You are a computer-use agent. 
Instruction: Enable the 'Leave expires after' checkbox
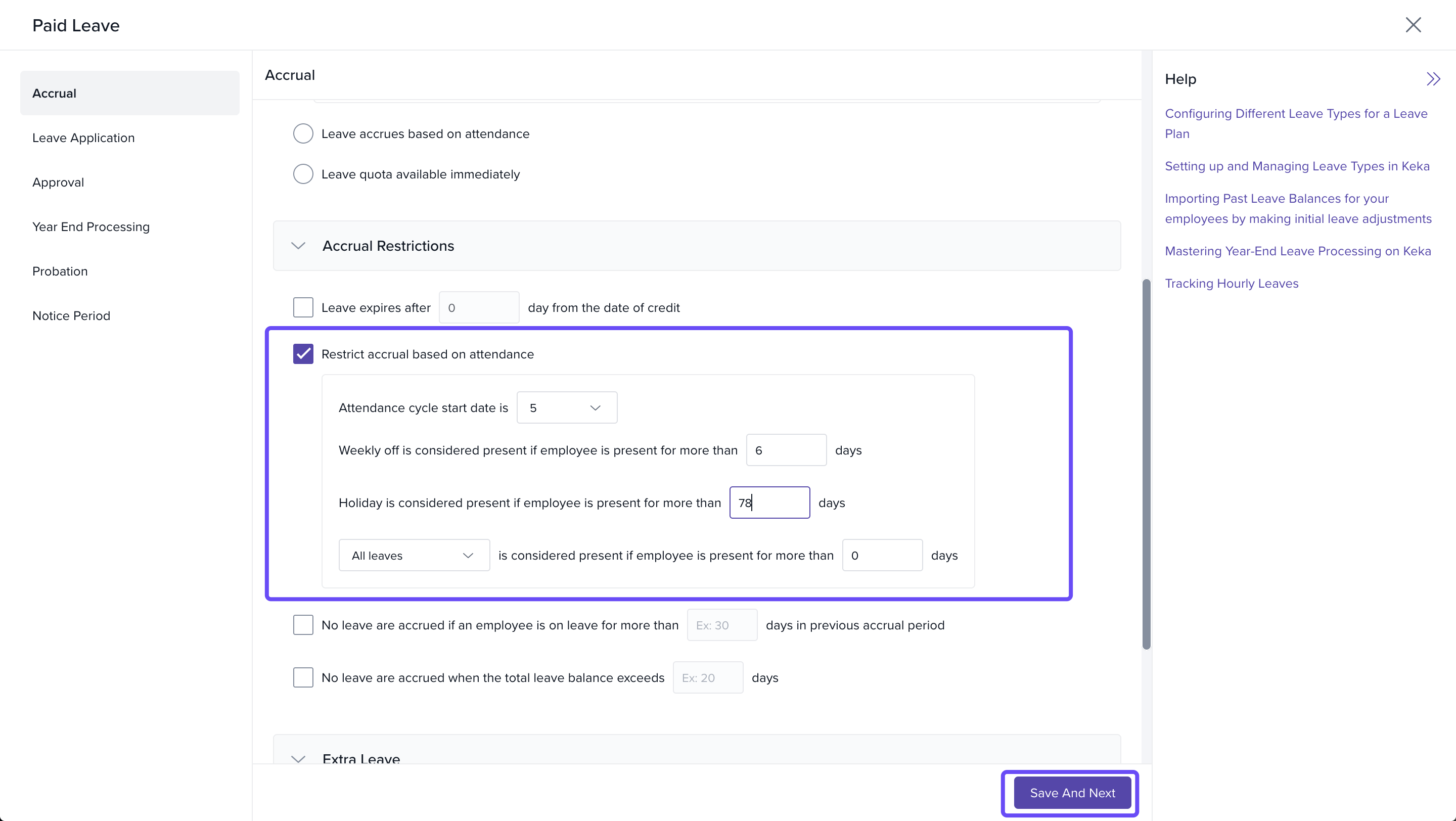[303, 307]
